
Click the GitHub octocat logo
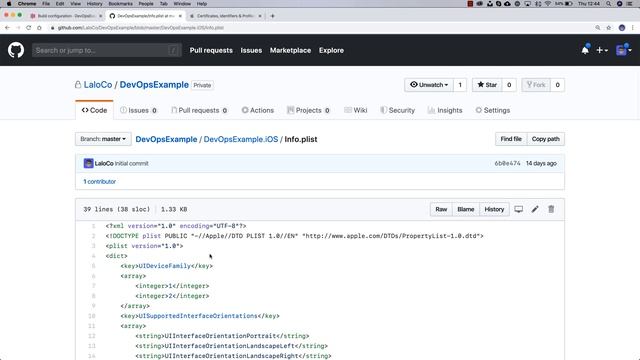pos(16,50)
